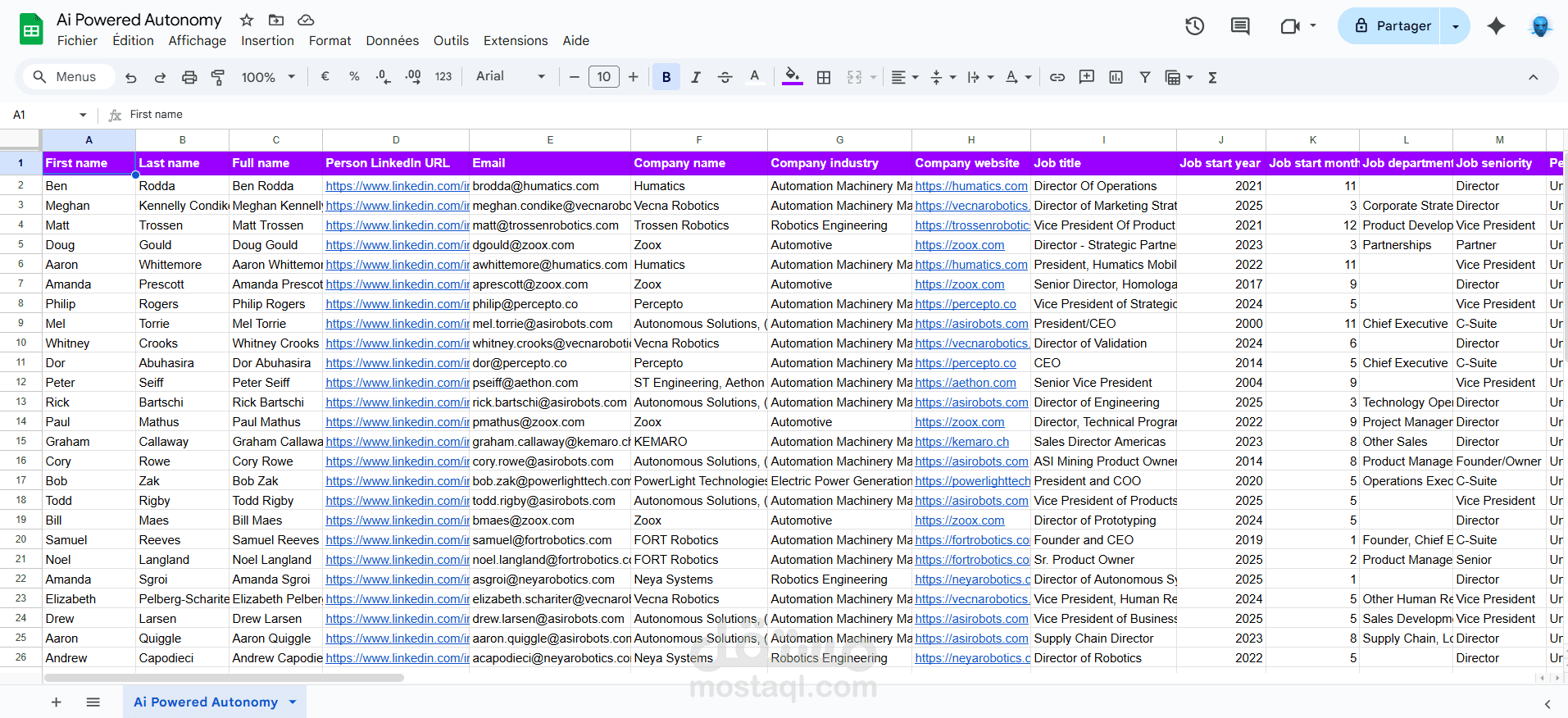Decrease the font size
Screen dimensions: 1568x718
pos(575,77)
